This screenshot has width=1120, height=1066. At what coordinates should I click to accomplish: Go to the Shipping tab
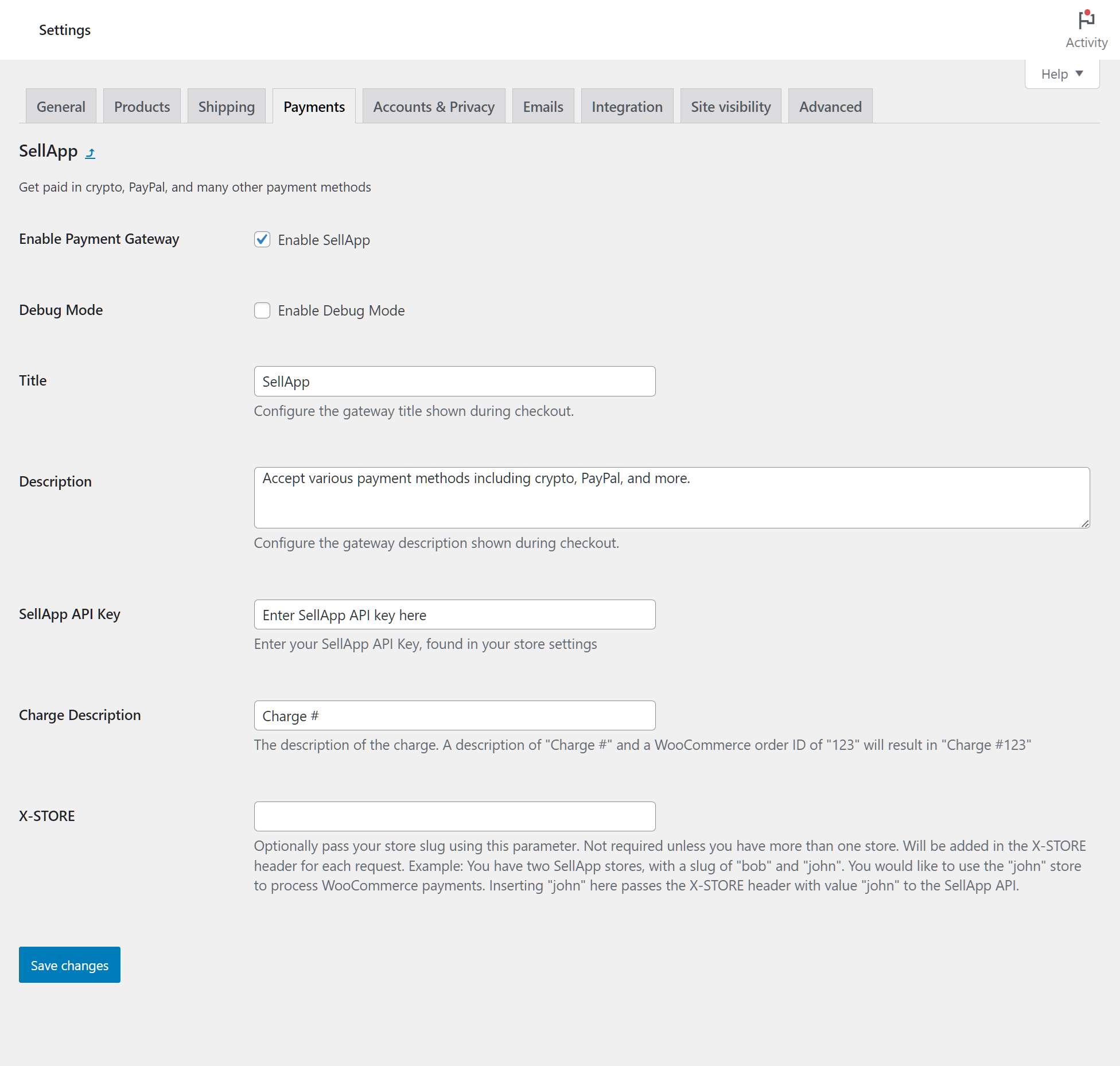[226, 106]
